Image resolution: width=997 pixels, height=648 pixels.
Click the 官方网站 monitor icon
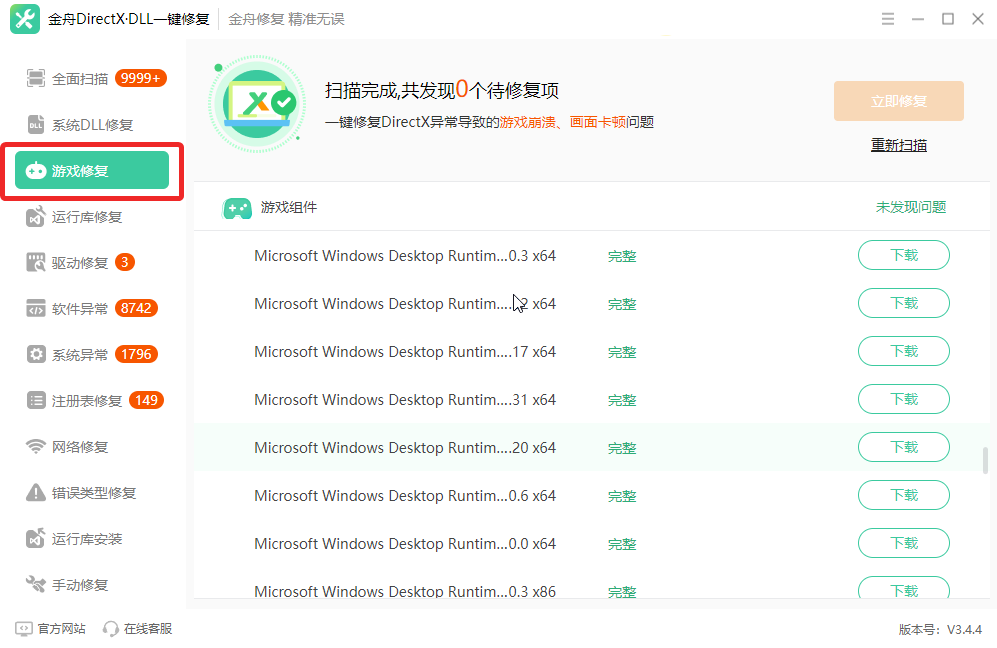tap(24, 629)
